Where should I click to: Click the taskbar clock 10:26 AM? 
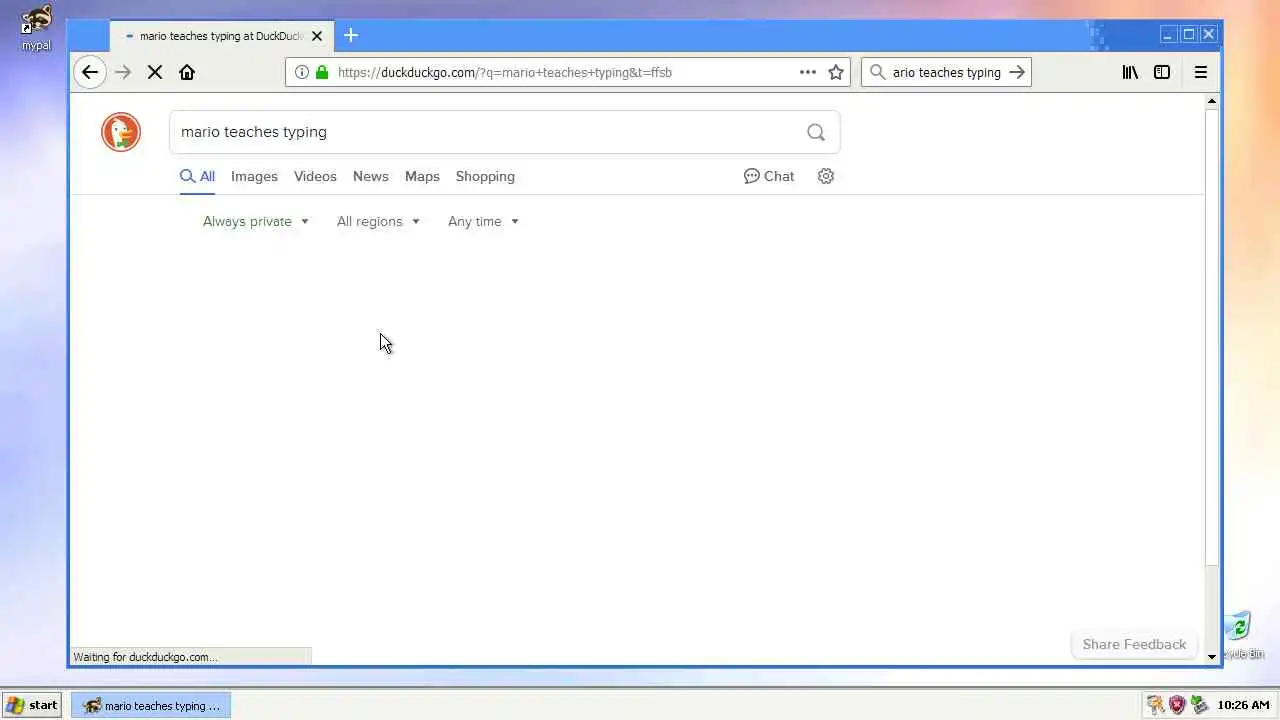(x=1244, y=705)
